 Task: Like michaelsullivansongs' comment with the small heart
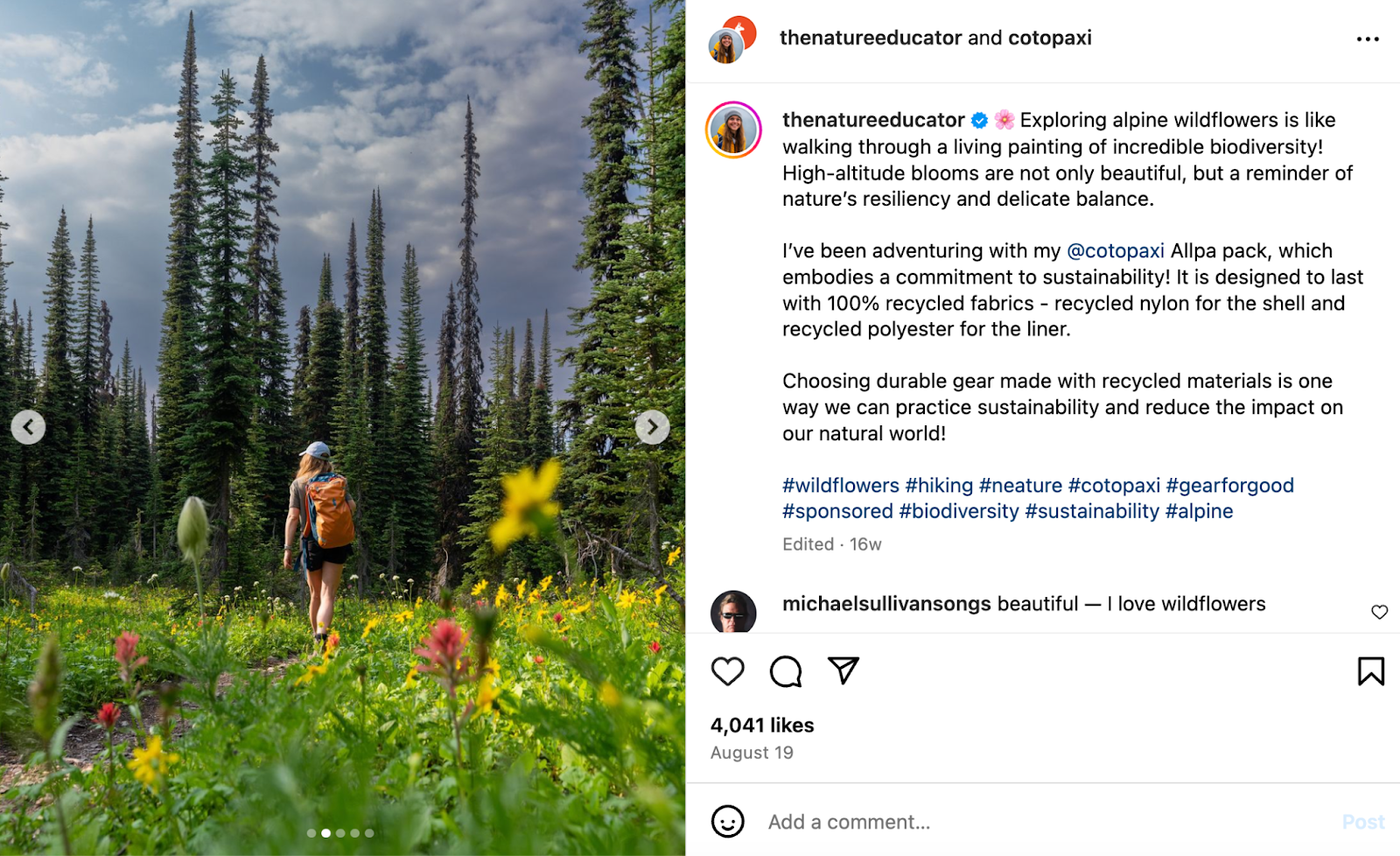coord(1381,613)
